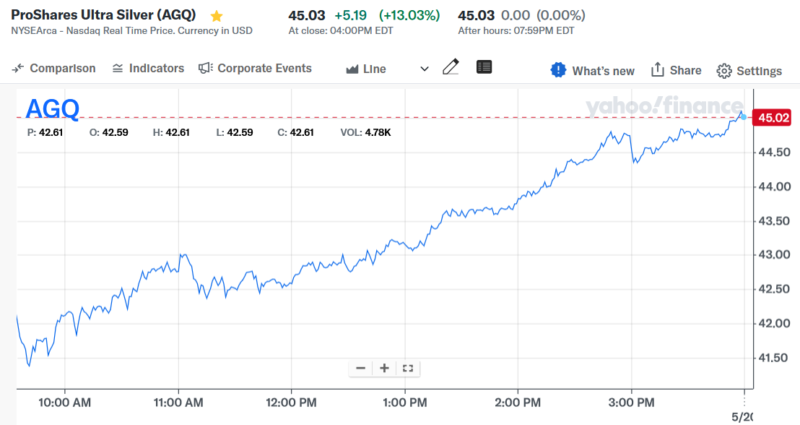Click the ProShares Ultra Silver (AGQ) title
Viewport: 800px width, 425px height.
point(103,16)
